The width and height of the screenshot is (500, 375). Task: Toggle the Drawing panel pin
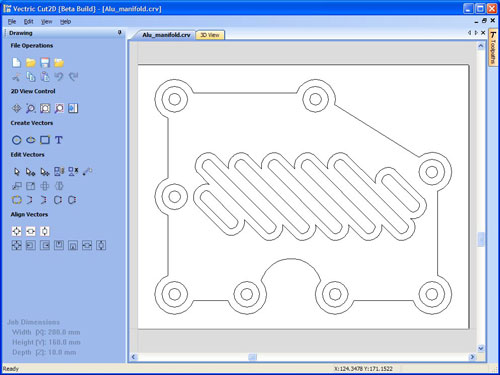(x=119, y=33)
